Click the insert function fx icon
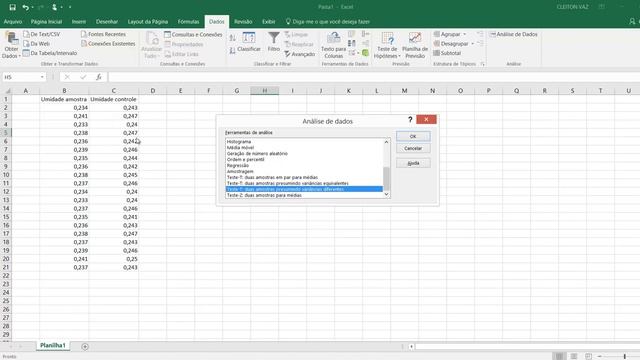This screenshot has width=640, height=360. [x=99, y=77]
